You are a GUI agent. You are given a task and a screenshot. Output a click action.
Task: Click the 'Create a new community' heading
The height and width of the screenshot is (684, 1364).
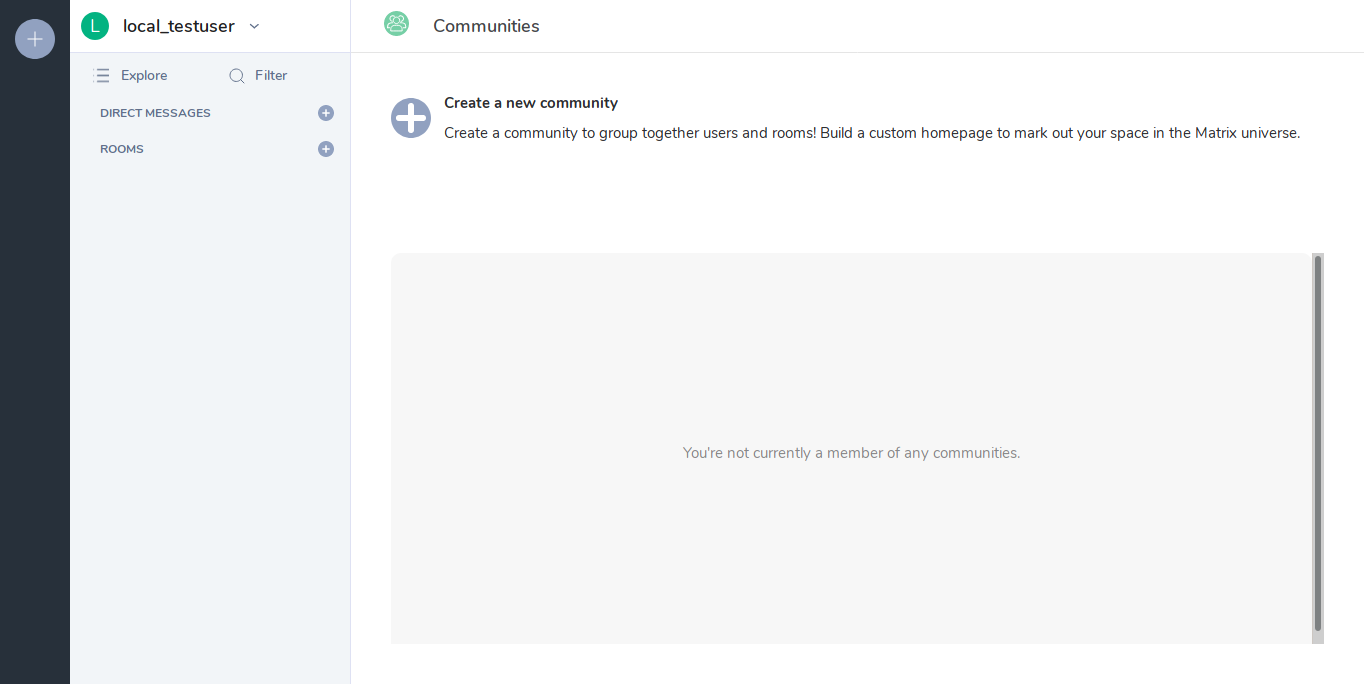click(x=531, y=103)
